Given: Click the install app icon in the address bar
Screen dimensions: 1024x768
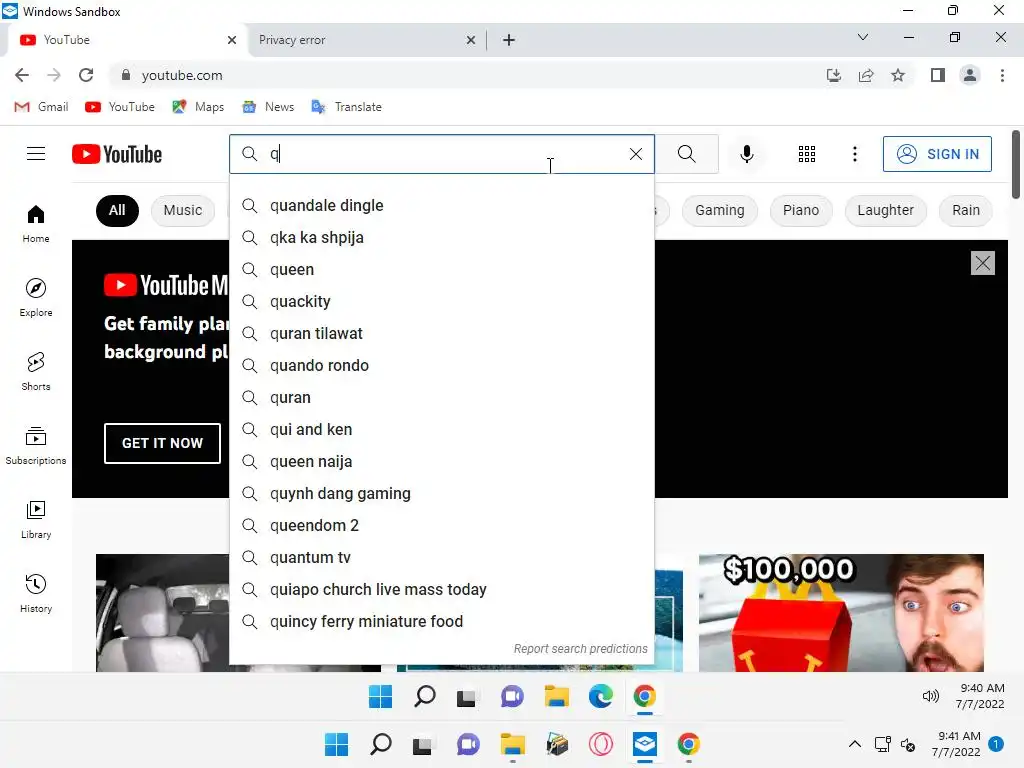Looking at the screenshot, I should click(x=834, y=75).
